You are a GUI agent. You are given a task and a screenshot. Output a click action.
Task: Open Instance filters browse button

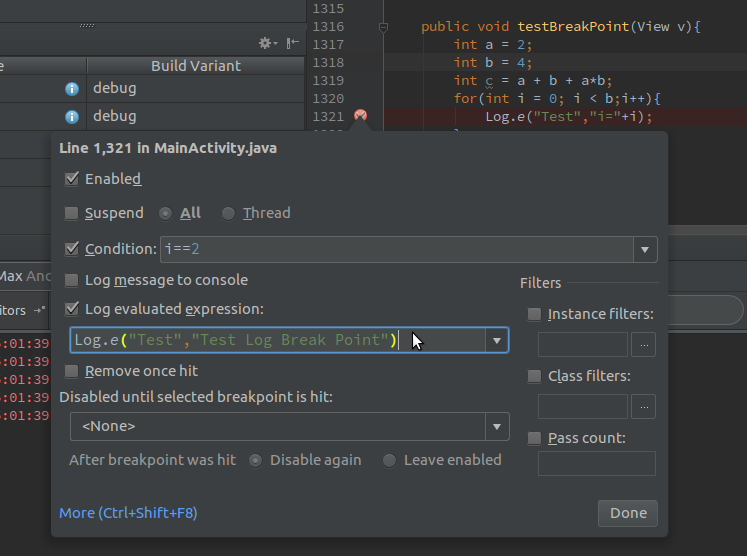645,345
